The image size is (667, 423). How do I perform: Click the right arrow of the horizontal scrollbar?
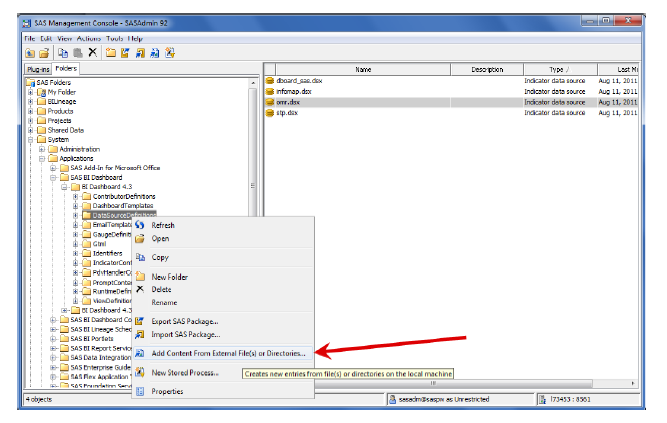[633, 383]
